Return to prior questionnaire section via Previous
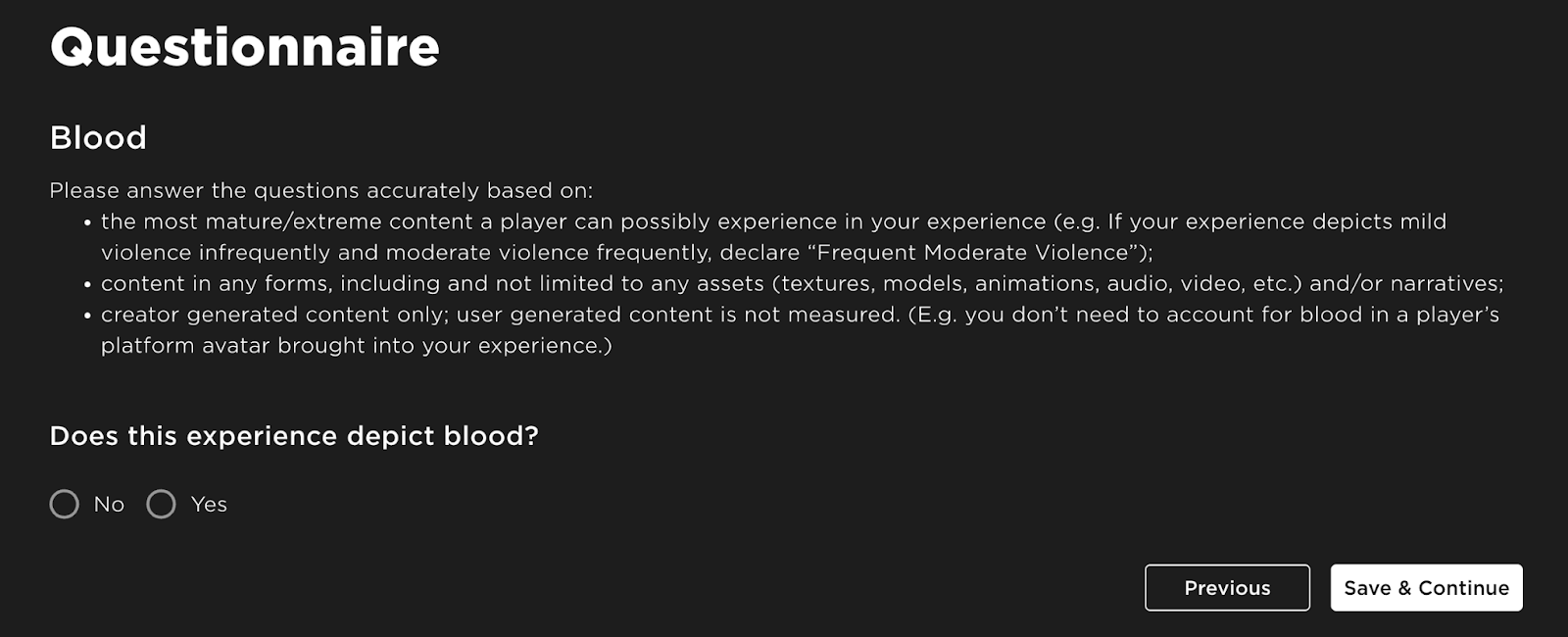 [1227, 588]
